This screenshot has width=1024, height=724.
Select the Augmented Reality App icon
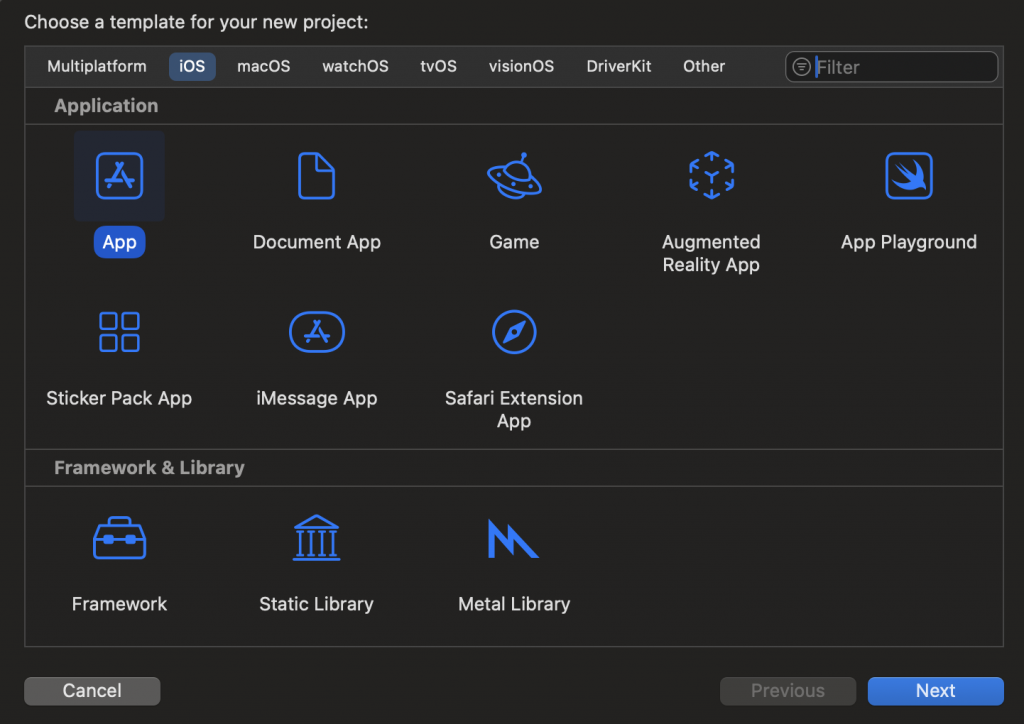click(711, 176)
